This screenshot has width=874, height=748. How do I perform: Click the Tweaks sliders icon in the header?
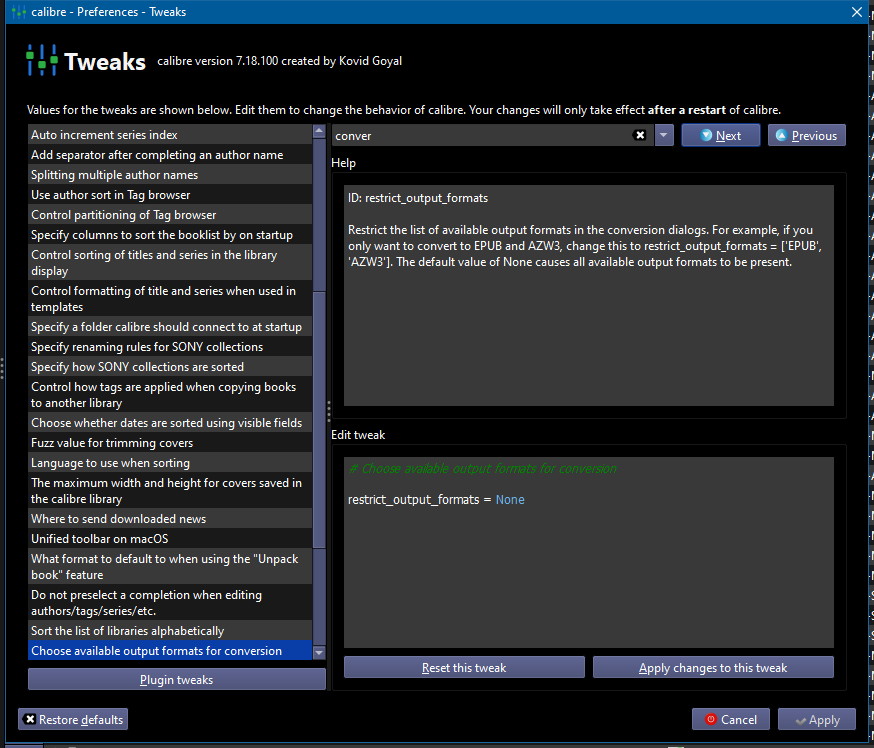coord(42,60)
